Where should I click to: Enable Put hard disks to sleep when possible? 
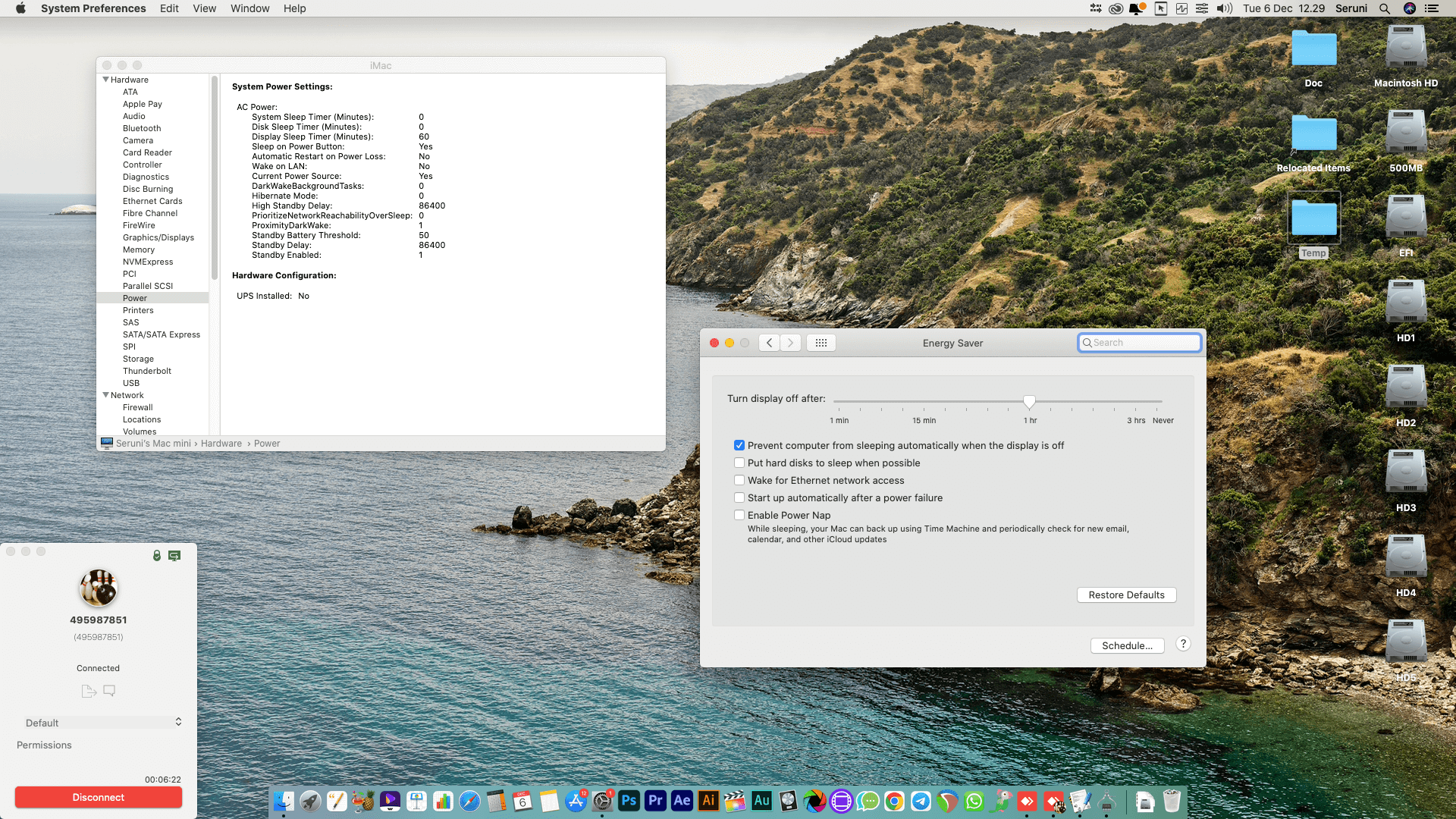pyautogui.click(x=739, y=463)
